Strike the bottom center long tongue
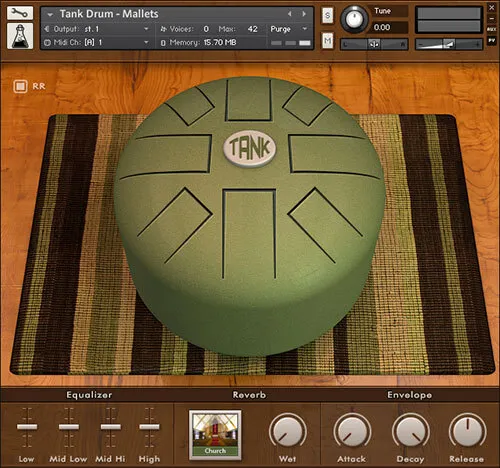The image size is (500, 468). point(249,233)
